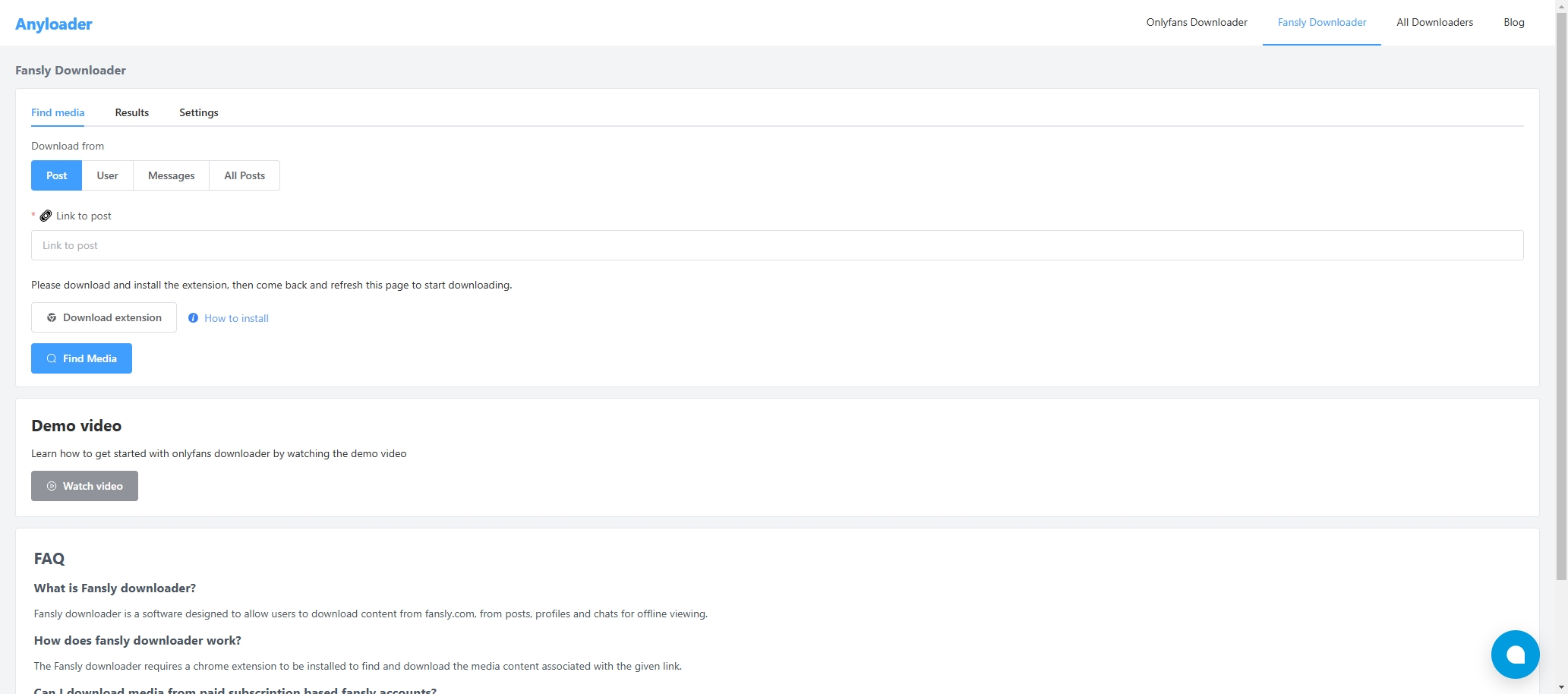
Task: Click the 'How does fansly downloader work?' question
Action: click(137, 641)
